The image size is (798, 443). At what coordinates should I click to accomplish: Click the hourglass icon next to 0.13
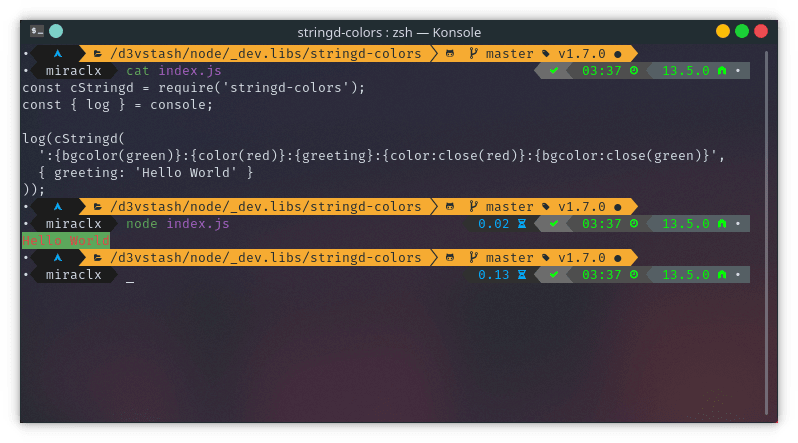click(x=522, y=274)
